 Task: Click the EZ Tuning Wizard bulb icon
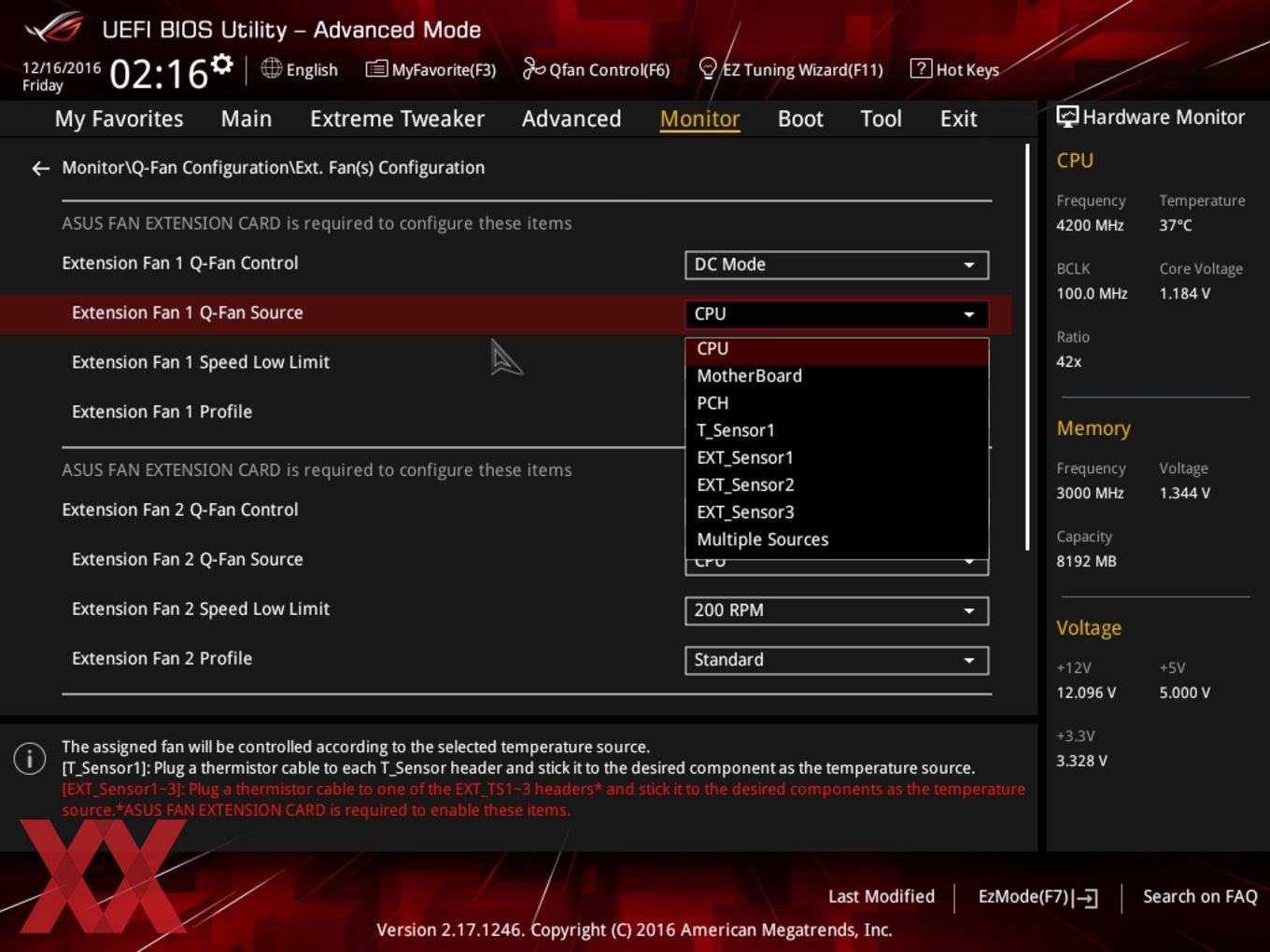point(708,68)
